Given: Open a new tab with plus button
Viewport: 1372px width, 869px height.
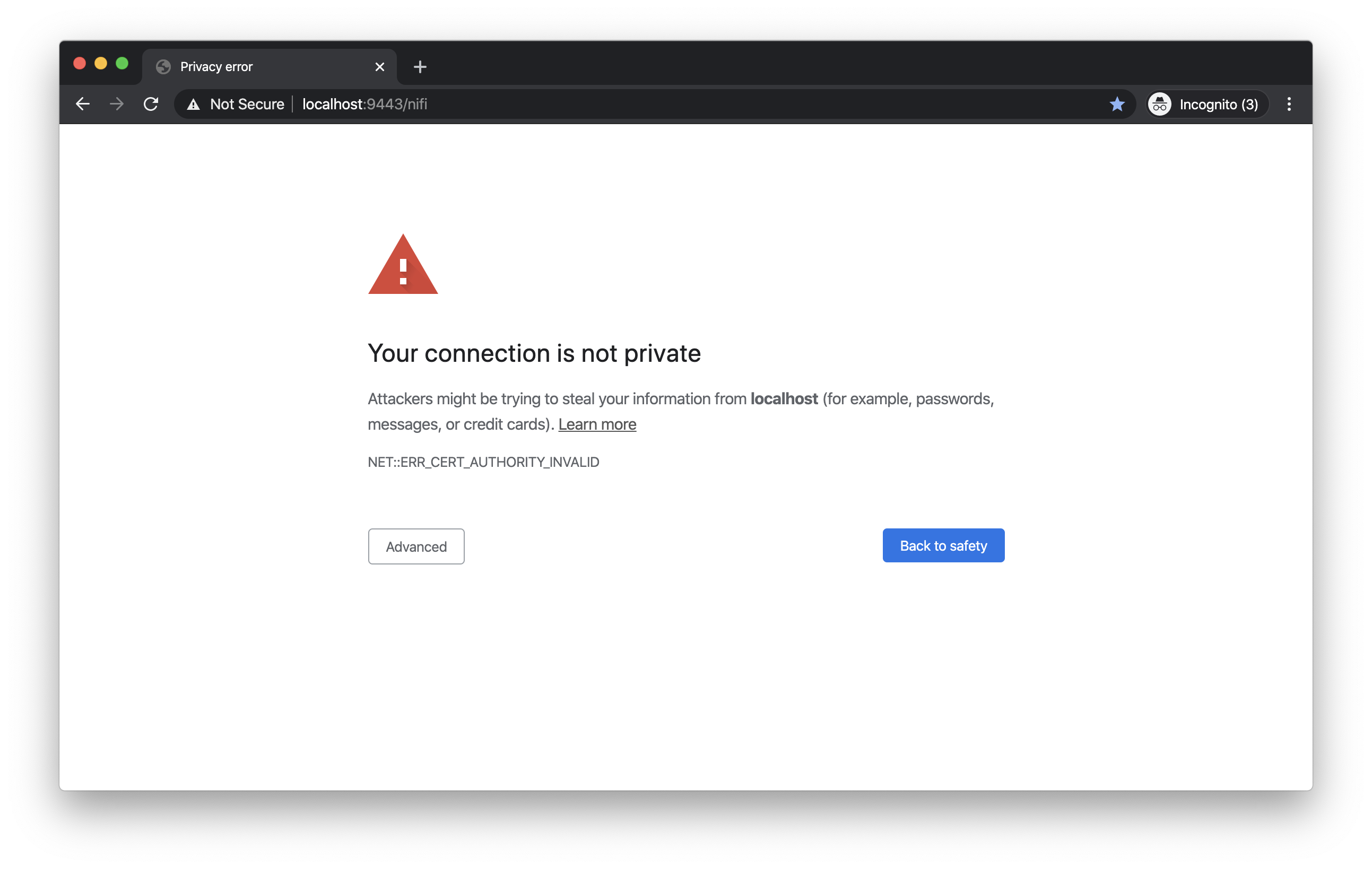Looking at the screenshot, I should point(420,67).
